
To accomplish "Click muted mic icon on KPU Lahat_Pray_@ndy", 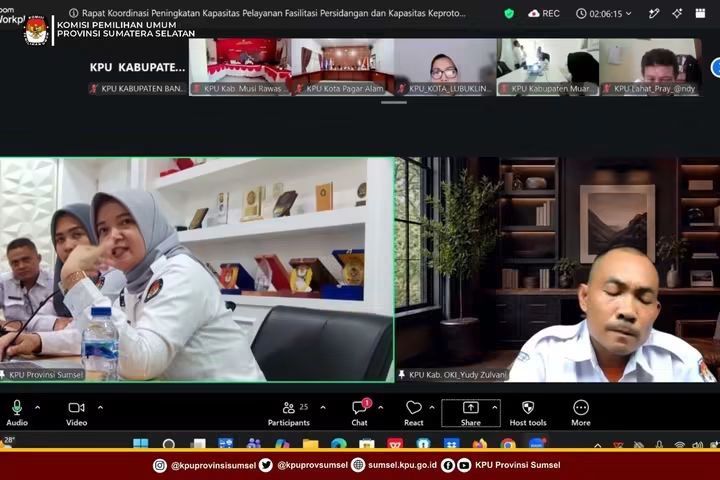I will (x=607, y=89).
